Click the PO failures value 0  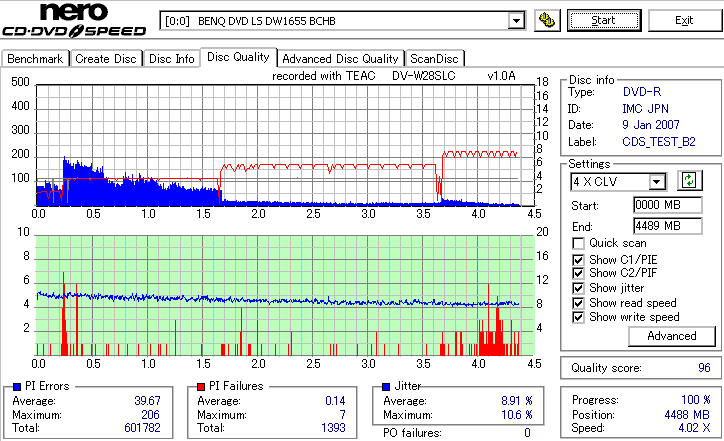pos(527,433)
